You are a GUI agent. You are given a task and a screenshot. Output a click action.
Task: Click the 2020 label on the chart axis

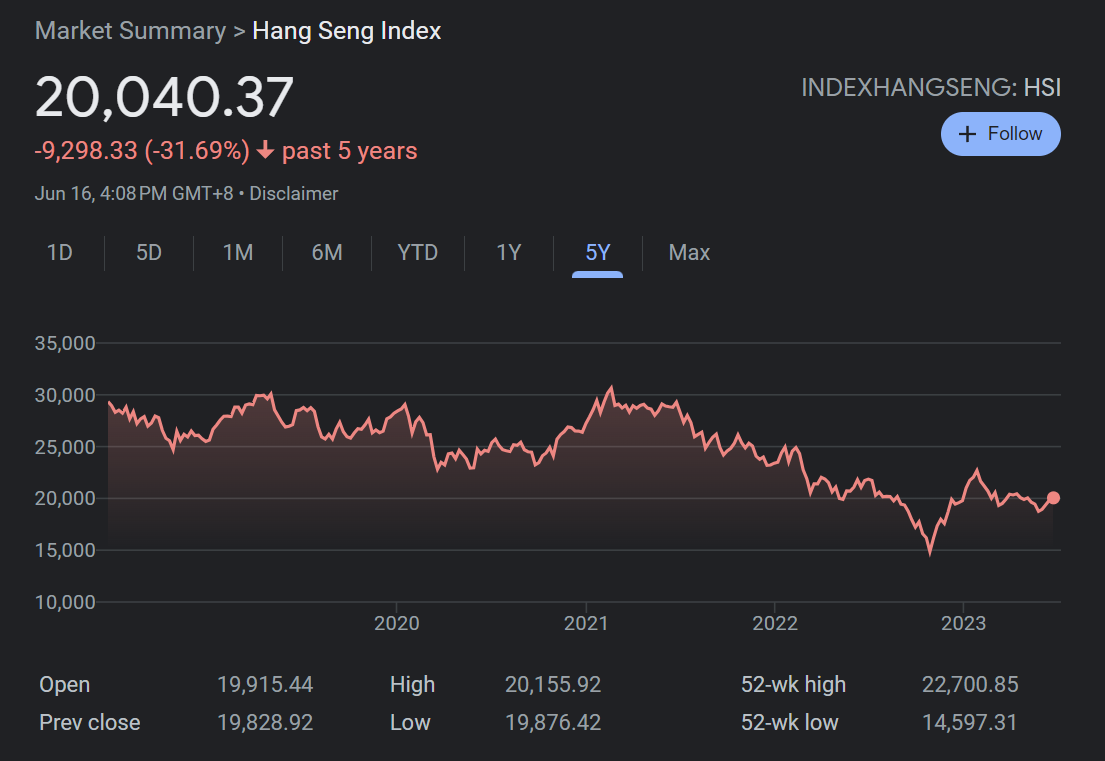click(x=397, y=624)
